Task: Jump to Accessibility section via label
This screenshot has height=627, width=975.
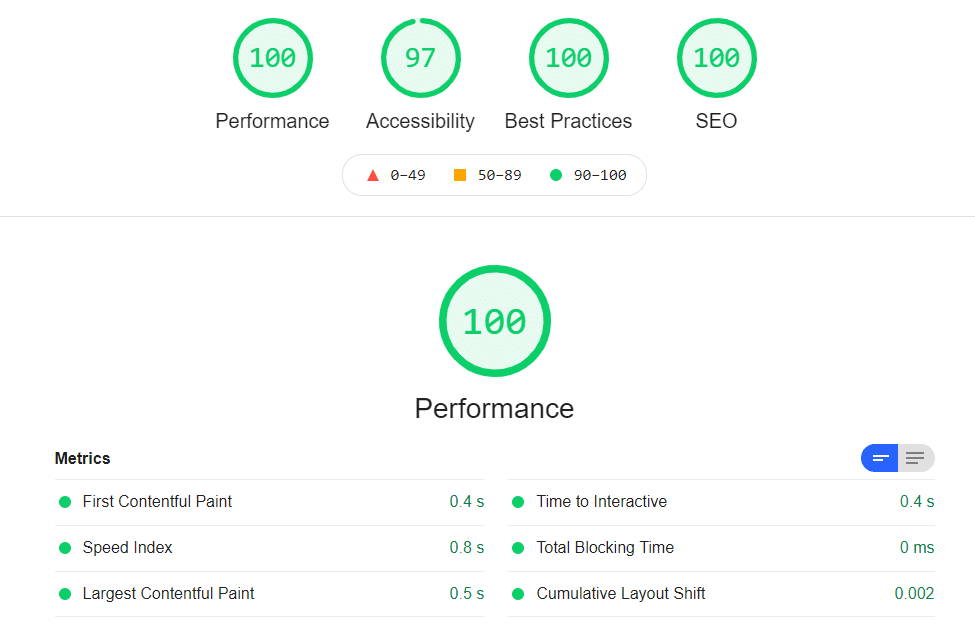Action: click(420, 121)
